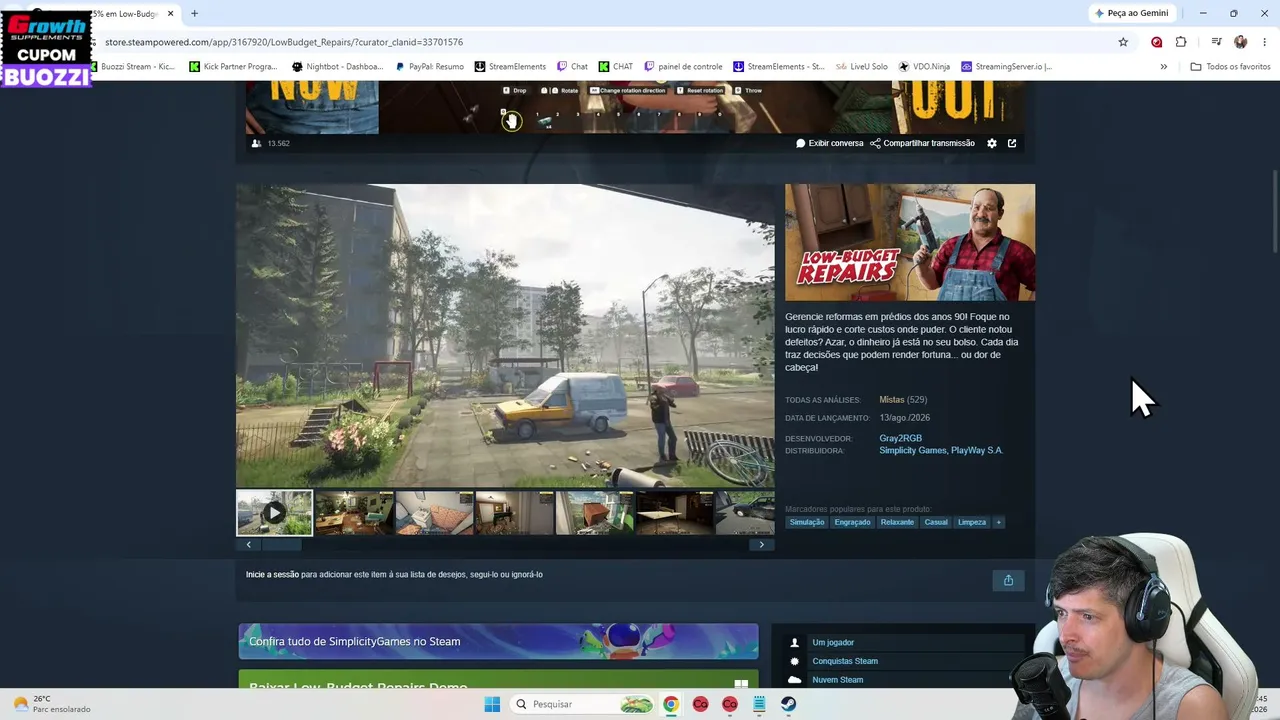The height and width of the screenshot is (720, 1280).
Task: Select the fourth media strip thumbnail
Action: (514, 513)
